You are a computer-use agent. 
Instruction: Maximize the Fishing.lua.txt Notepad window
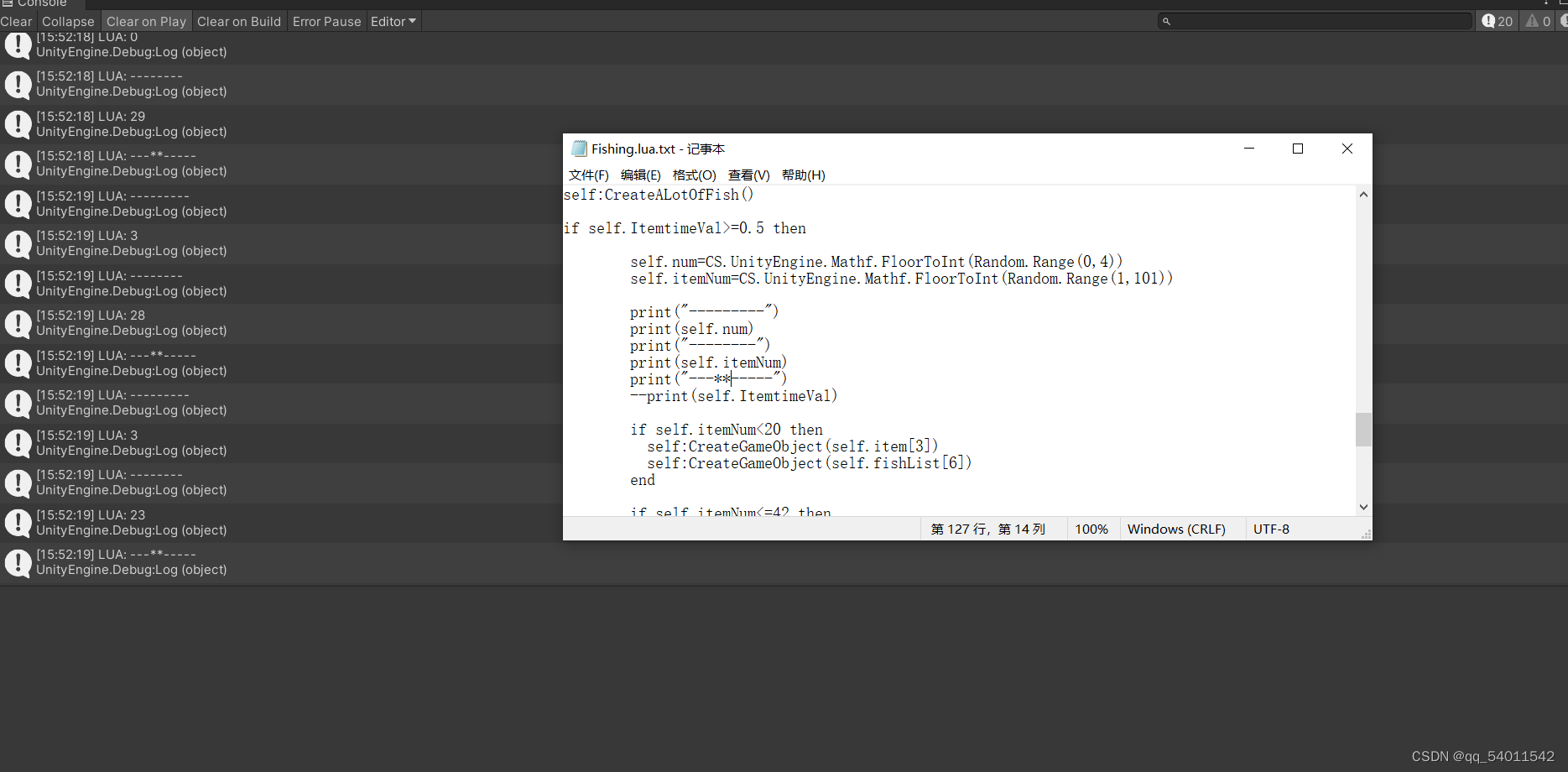(1298, 149)
